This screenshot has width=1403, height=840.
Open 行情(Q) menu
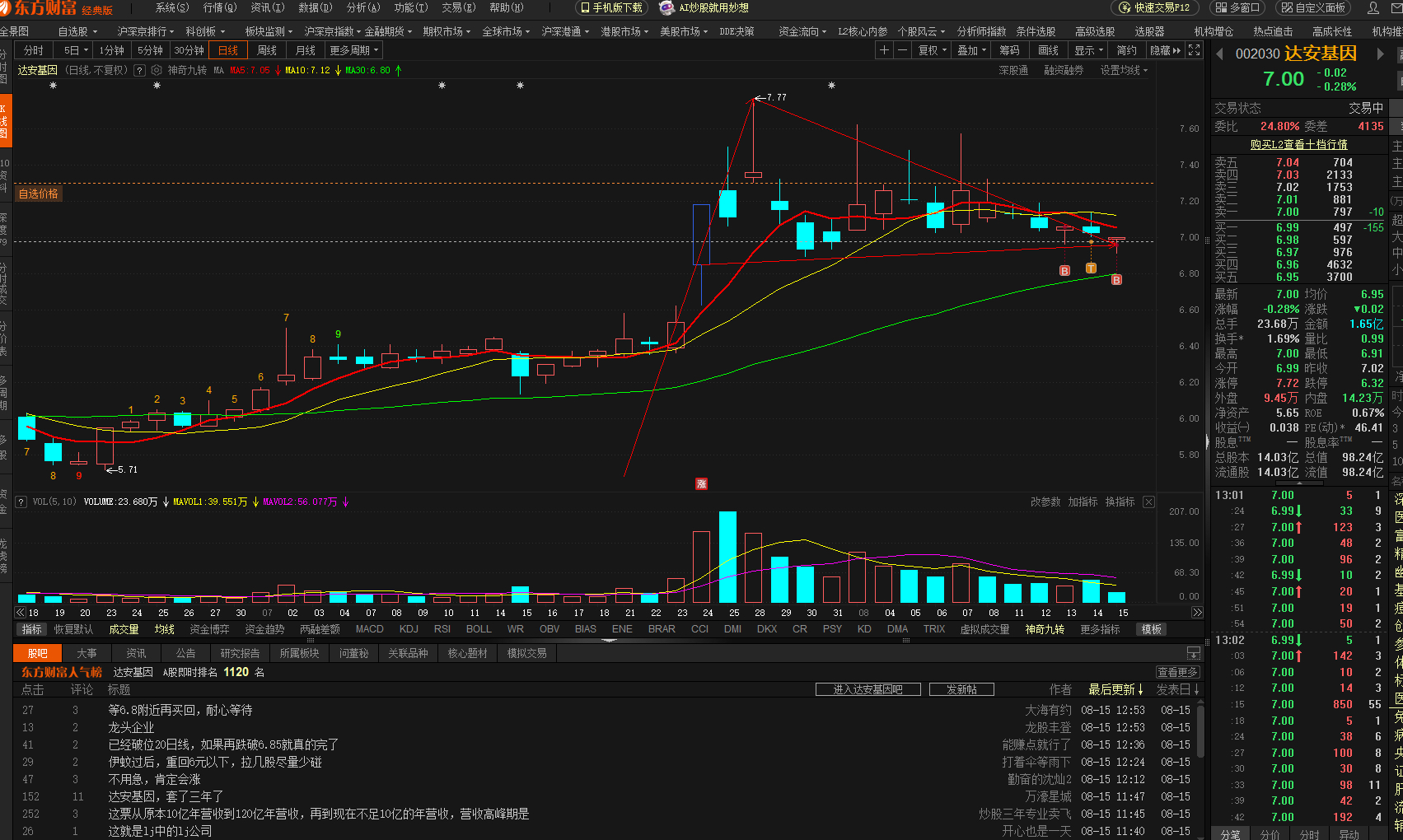point(220,7)
